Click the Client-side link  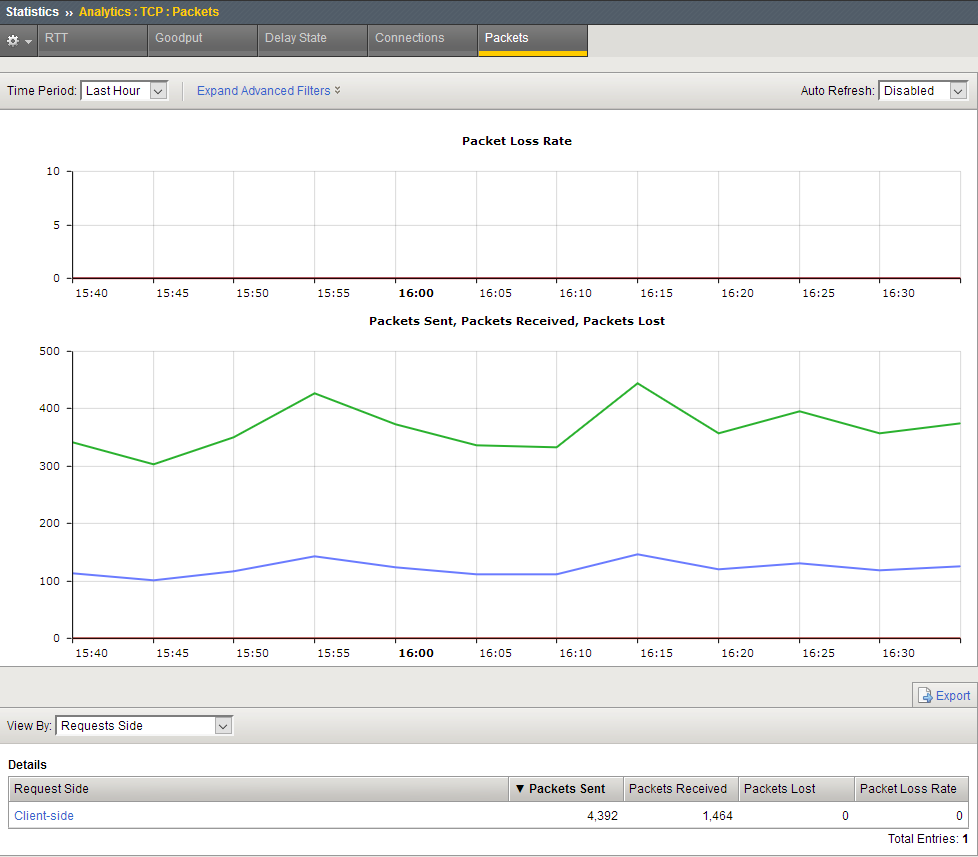pyautogui.click(x=44, y=816)
